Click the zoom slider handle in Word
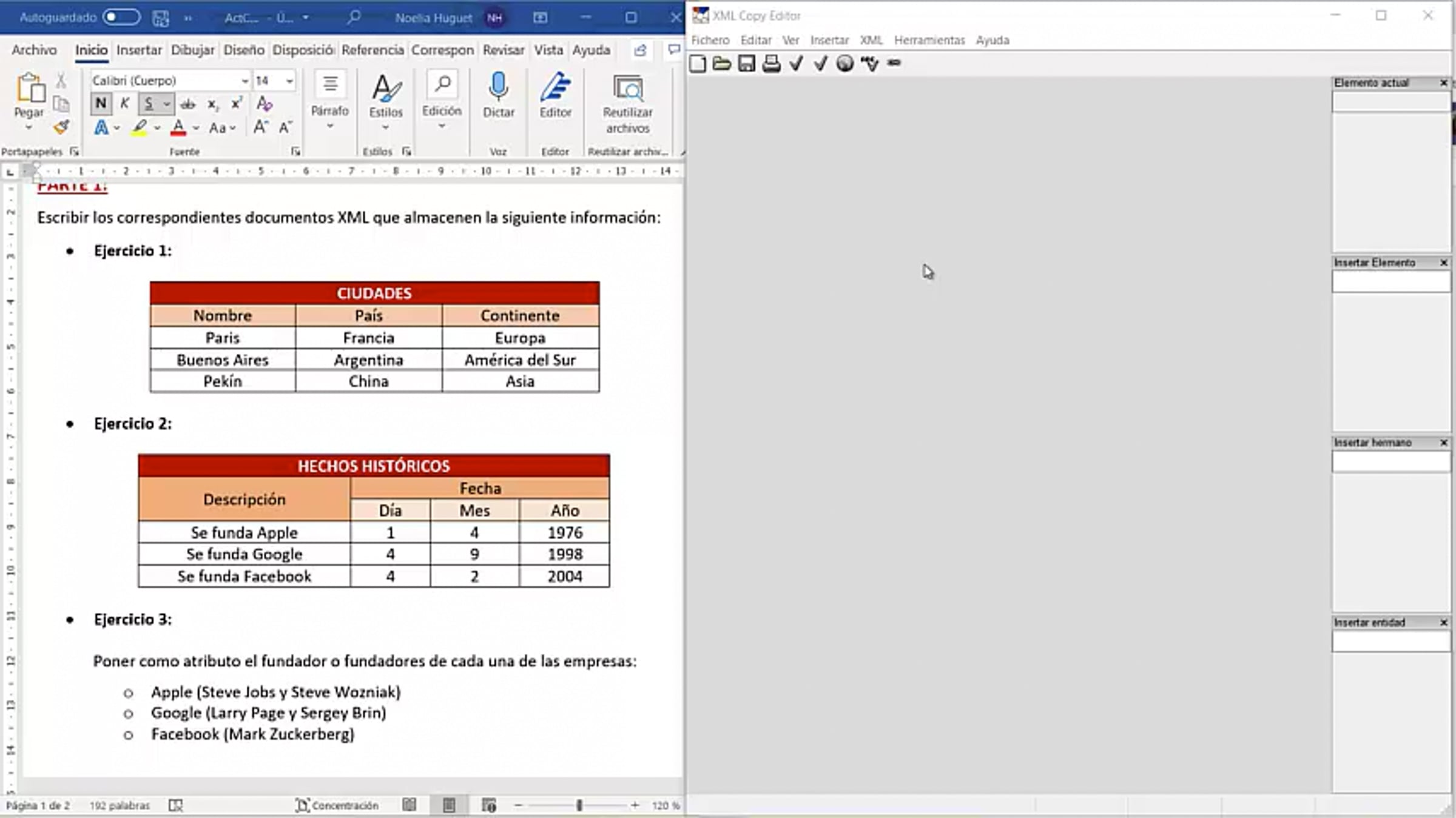Screen dimensions: 1456x818 click(579, 805)
